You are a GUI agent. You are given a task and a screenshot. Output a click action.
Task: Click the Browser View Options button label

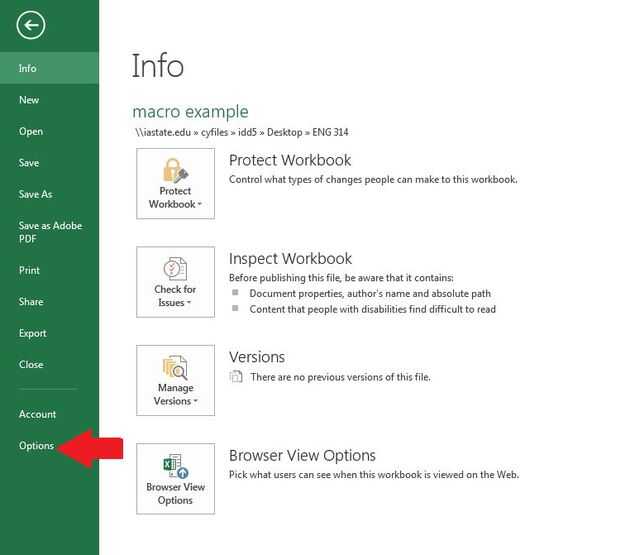point(176,493)
